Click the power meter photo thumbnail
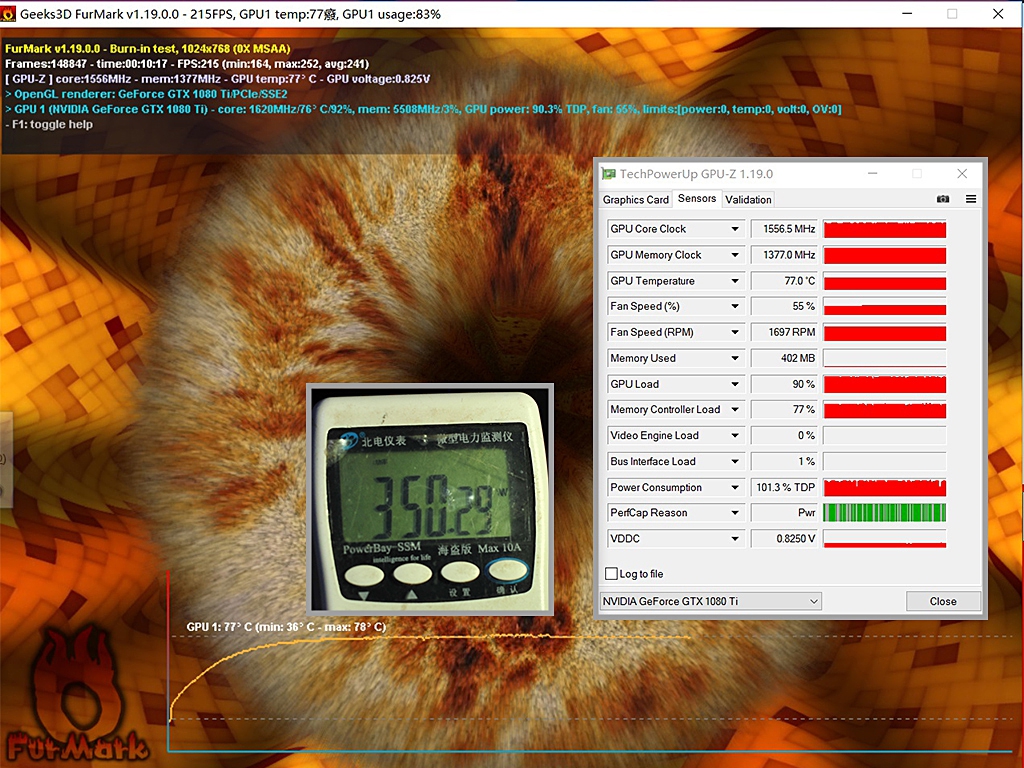The image size is (1024, 768). pos(430,500)
